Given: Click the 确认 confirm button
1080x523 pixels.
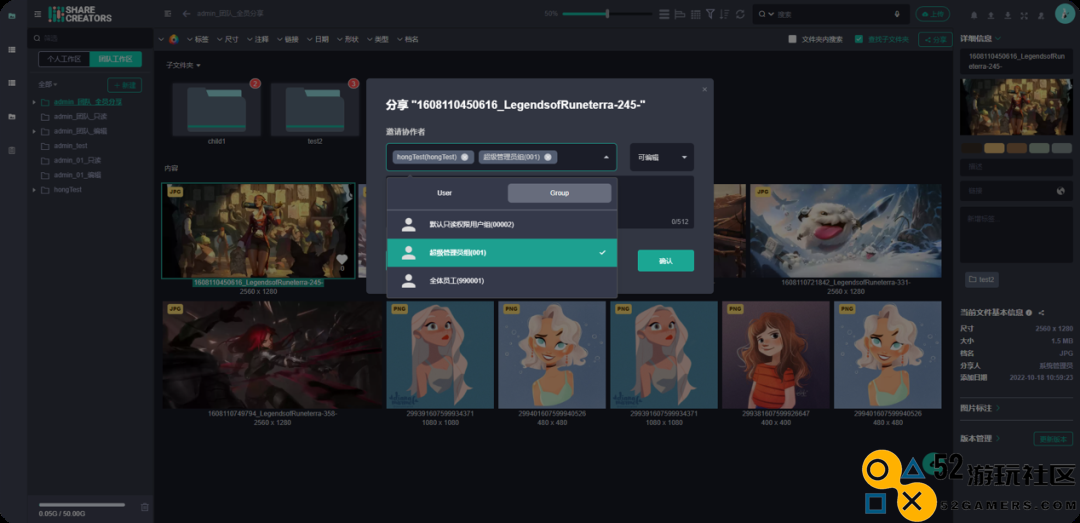Looking at the screenshot, I should point(665,261).
